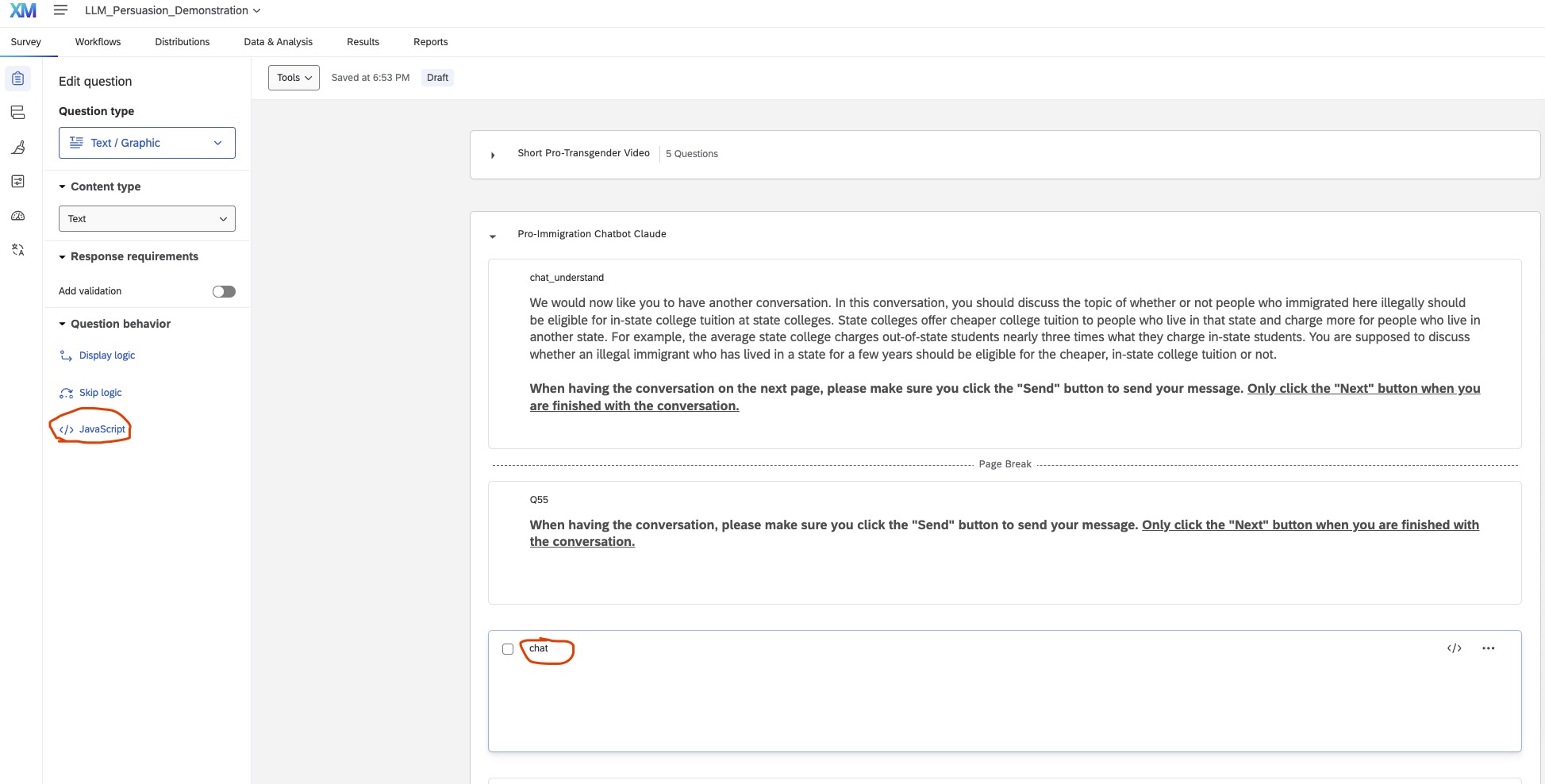1545x784 pixels.
Task: Click the Display logic icon
Action: click(x=67, y=355)
